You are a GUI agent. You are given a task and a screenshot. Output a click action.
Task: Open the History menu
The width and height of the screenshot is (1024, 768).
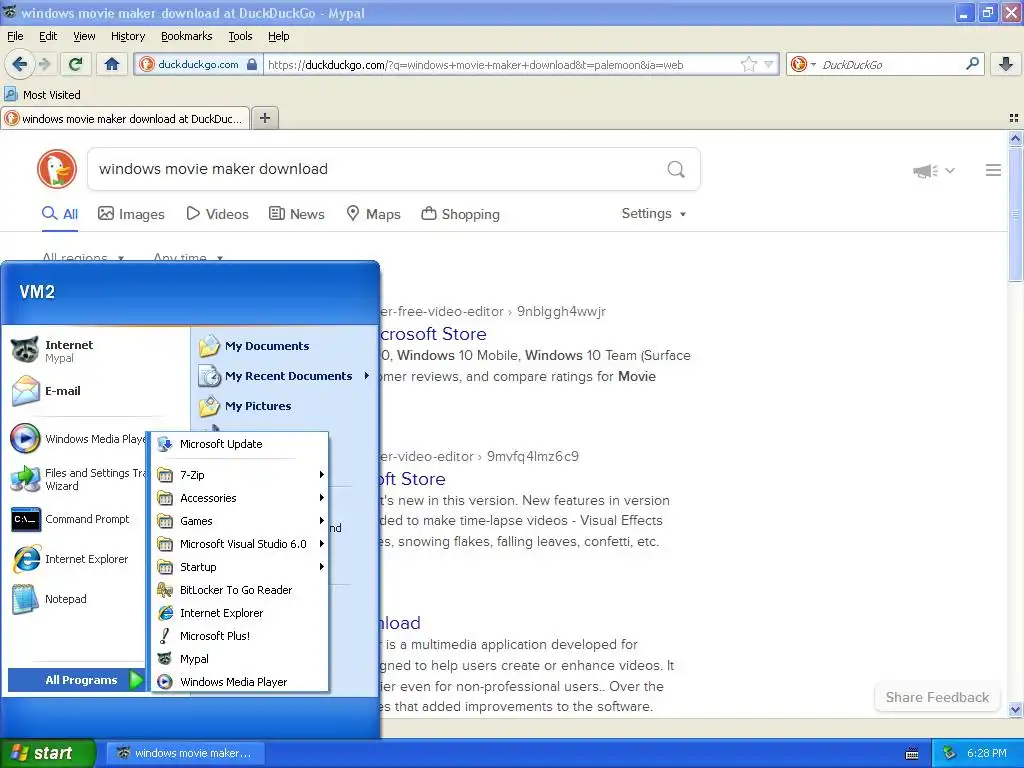click(x=127, y=36)
